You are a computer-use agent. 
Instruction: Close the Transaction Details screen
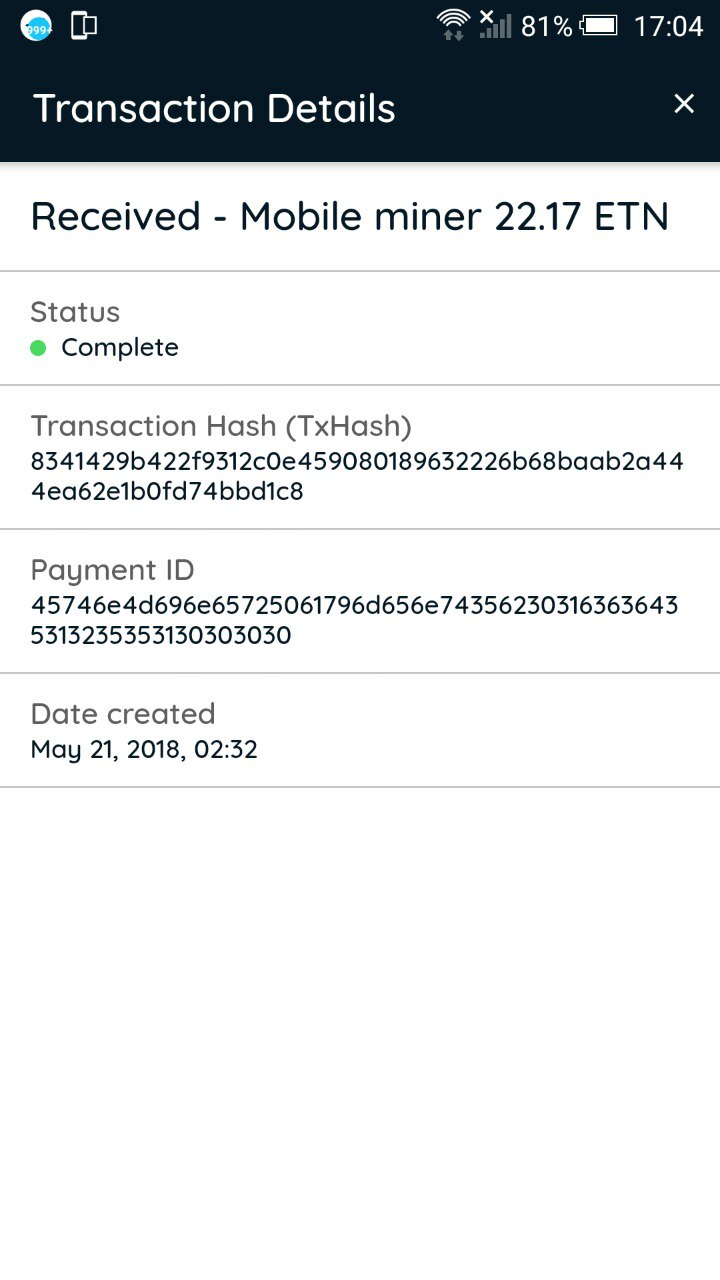coord(684,104)
